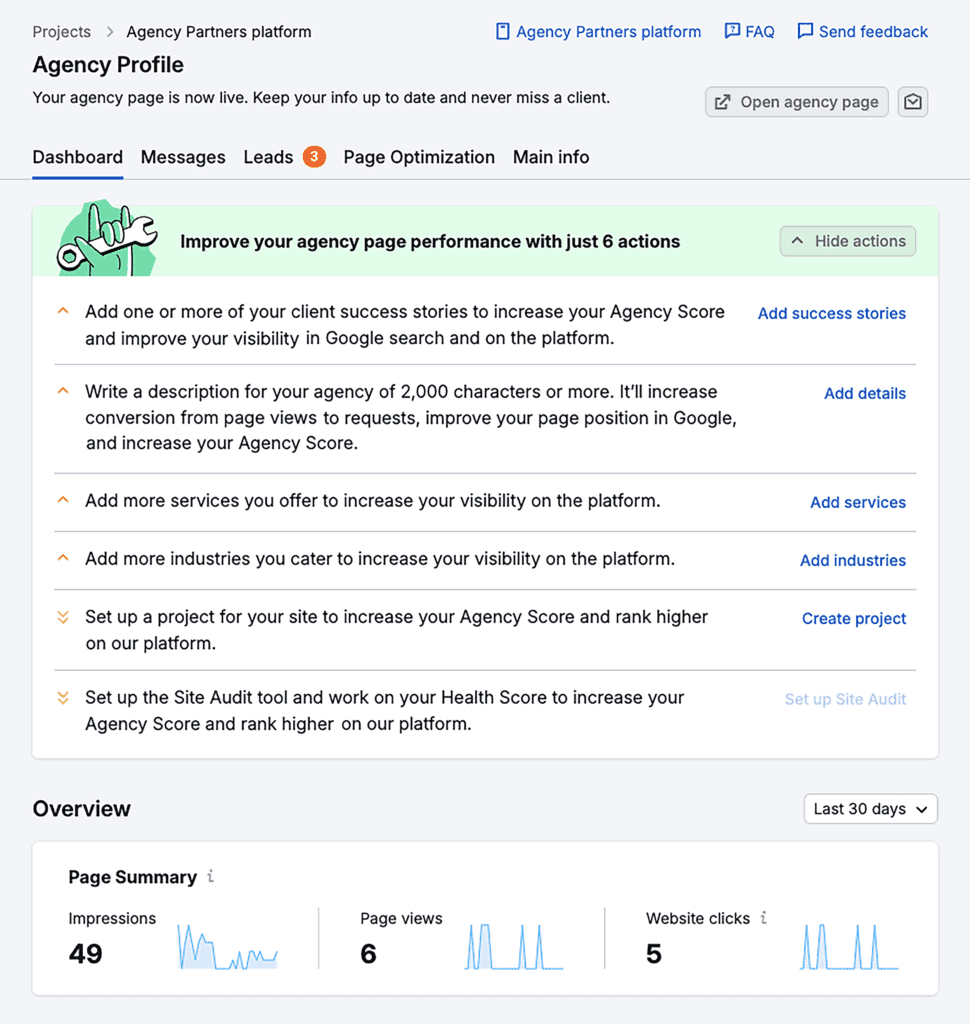The image size is (970, 1024).
Task: Collapse the Add success stories action row
Action: click(x=63, y=311)
